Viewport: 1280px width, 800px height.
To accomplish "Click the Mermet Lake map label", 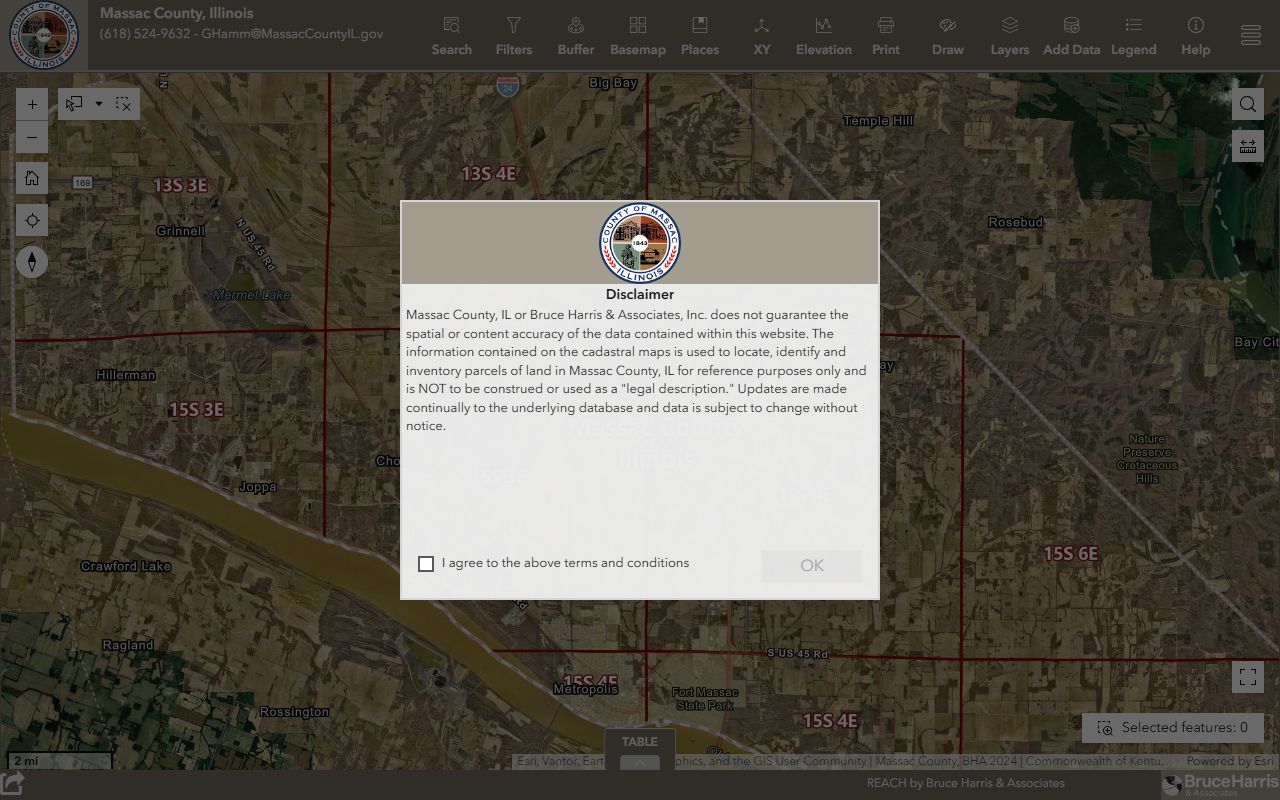I will 252,295.
